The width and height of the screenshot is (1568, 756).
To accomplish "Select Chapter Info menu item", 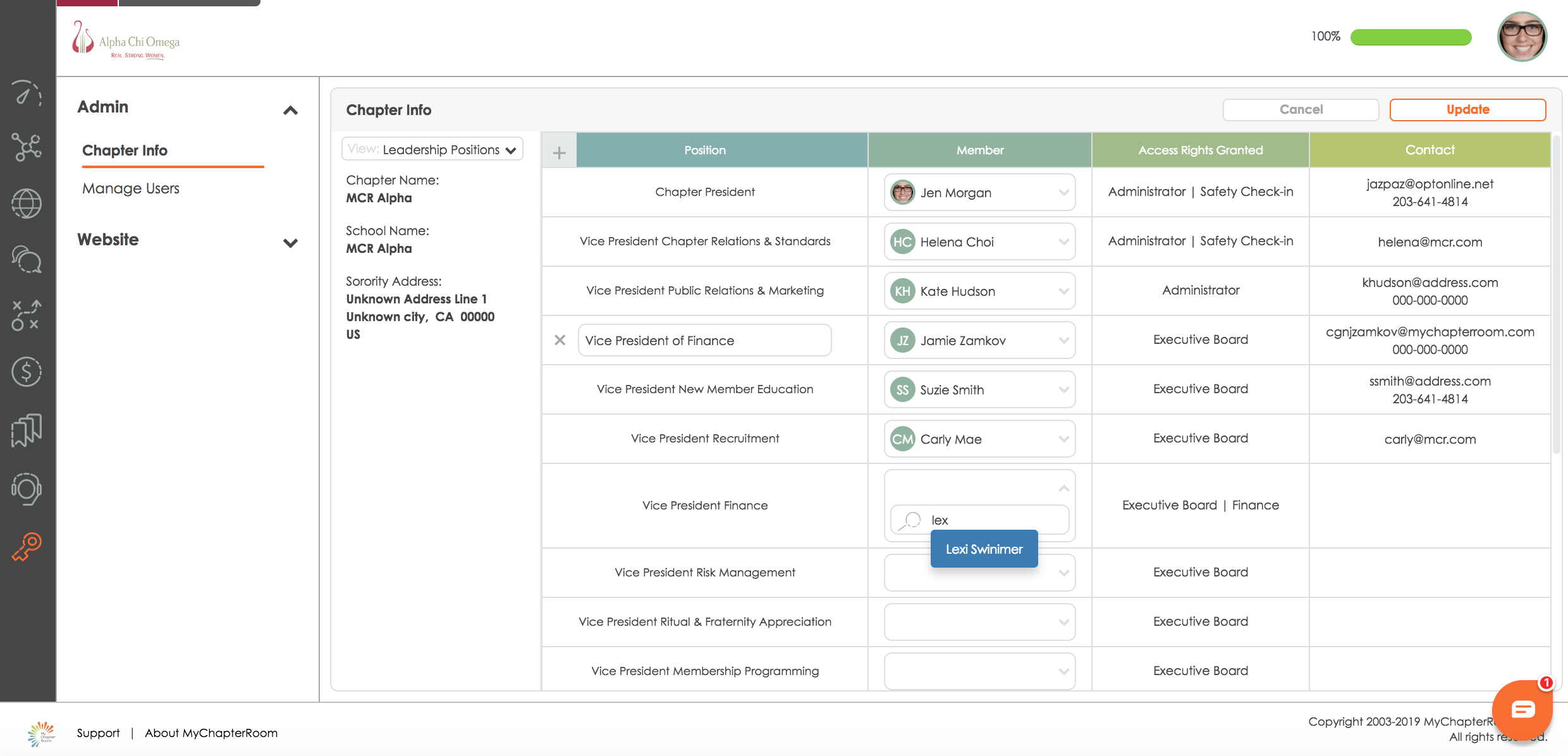I will [125, 150].
